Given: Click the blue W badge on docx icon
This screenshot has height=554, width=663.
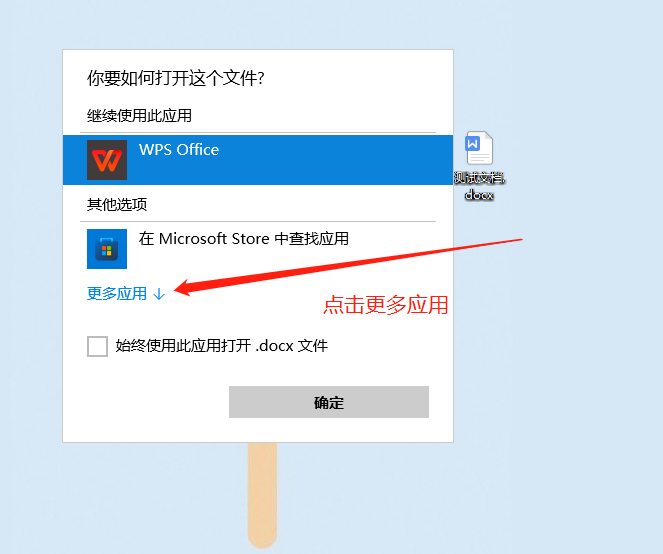Looking at the screenshot, I should coord(472,143).
